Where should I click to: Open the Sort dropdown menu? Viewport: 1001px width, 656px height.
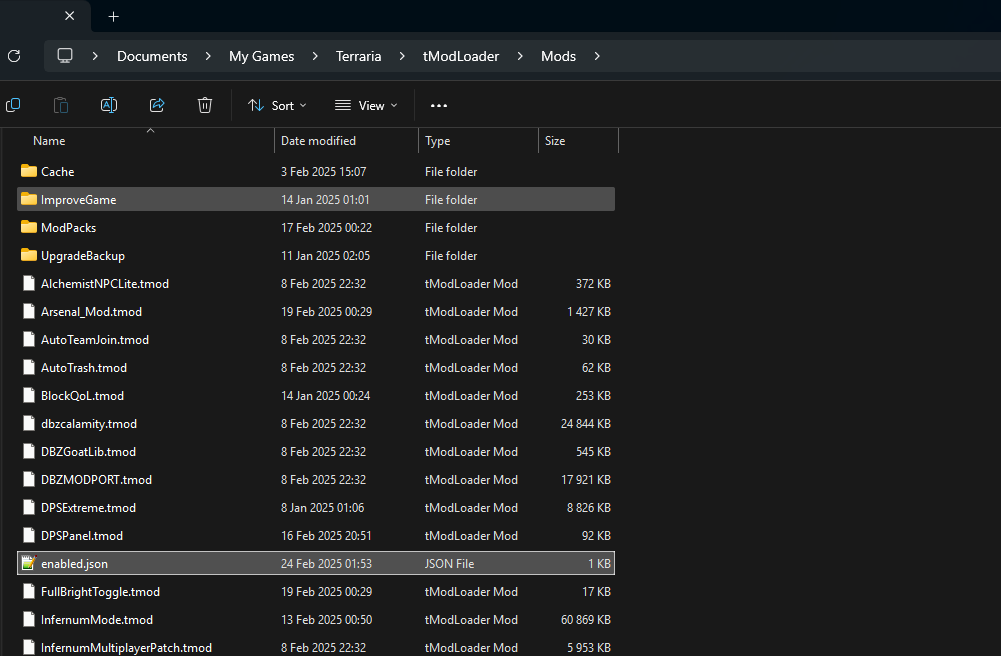coord(277,105)
